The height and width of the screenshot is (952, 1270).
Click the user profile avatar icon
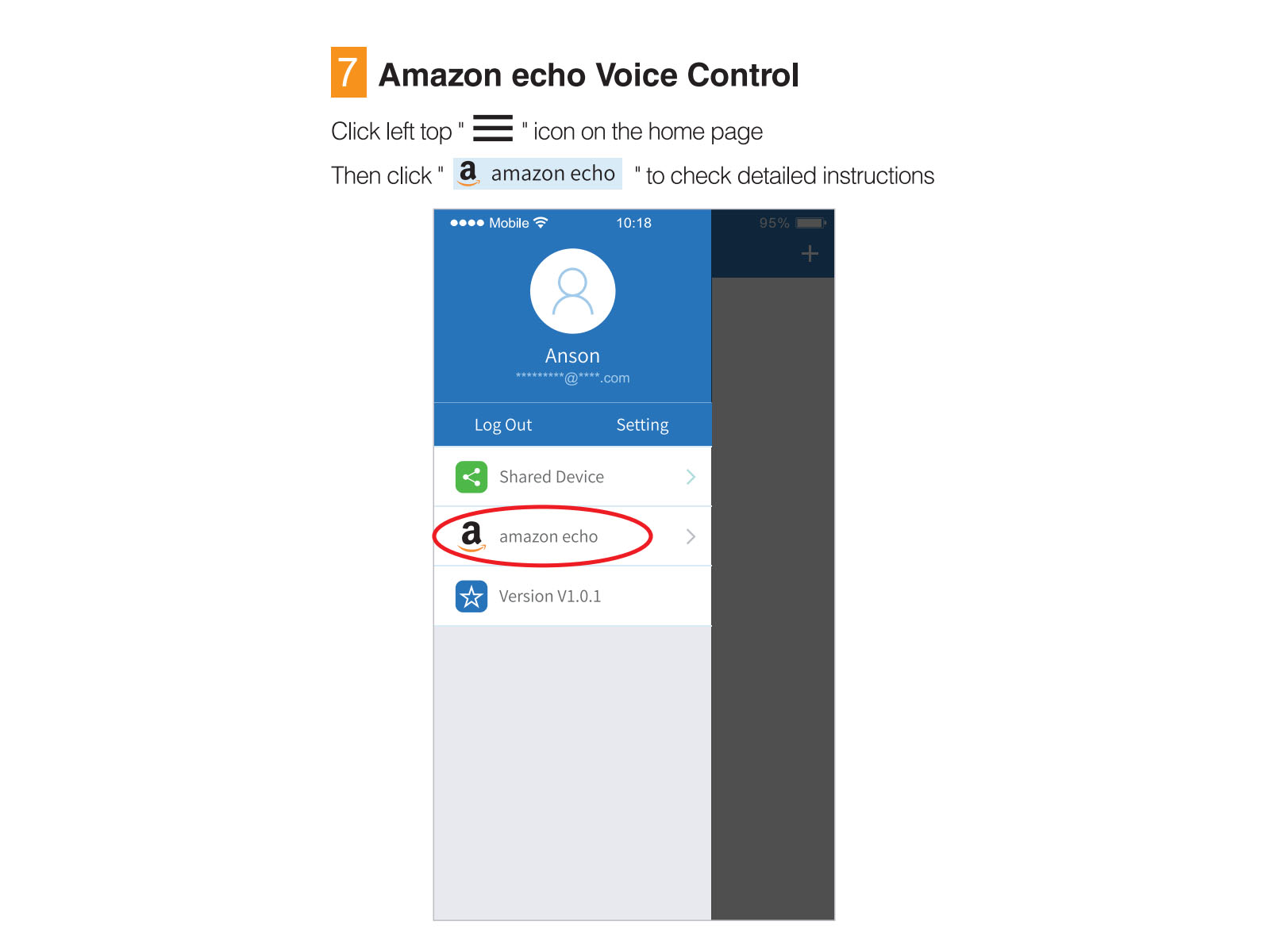click(x=572, y=291)
